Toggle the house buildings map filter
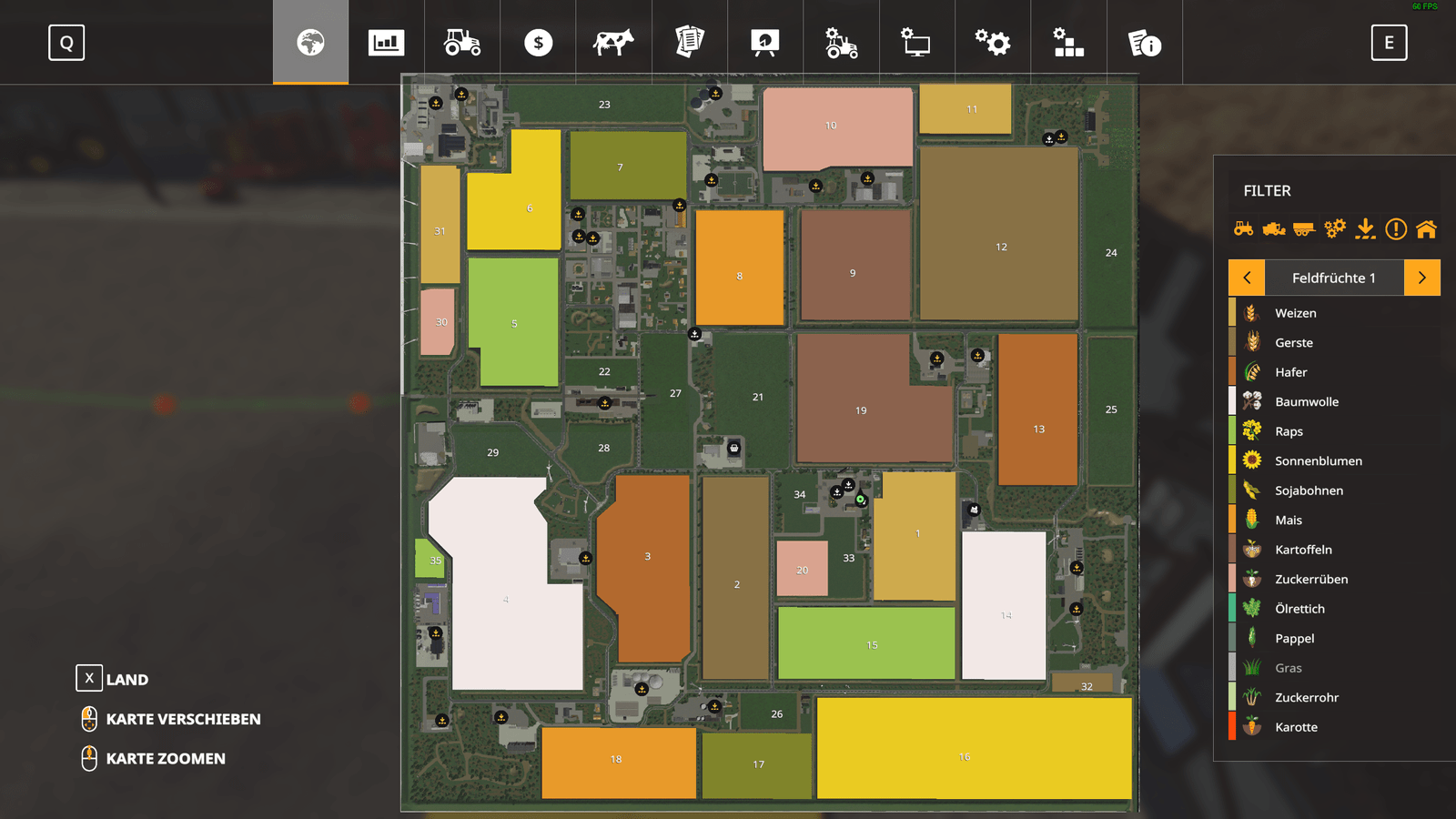This screenshot has width=1456, height=819. pos(1426,228)
